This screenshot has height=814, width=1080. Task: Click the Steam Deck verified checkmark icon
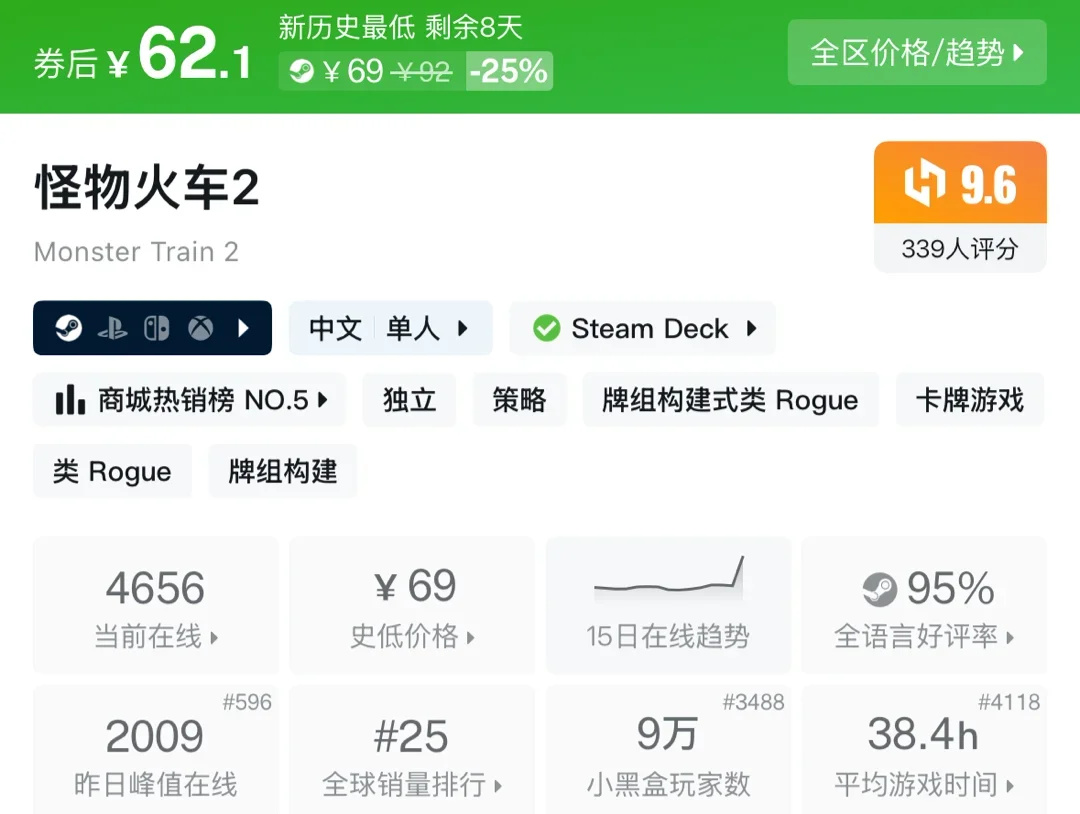click(546, 328)
